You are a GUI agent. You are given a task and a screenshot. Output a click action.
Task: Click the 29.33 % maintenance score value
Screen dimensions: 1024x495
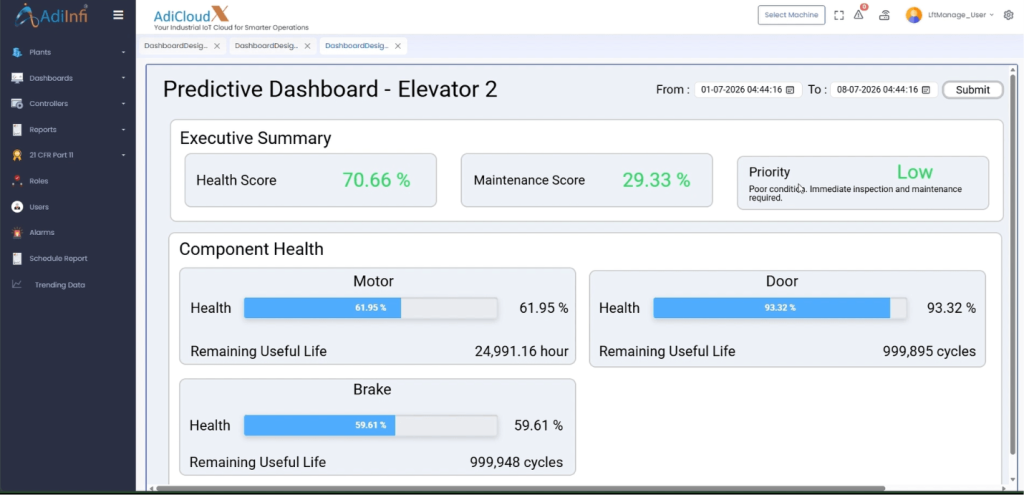656,180
